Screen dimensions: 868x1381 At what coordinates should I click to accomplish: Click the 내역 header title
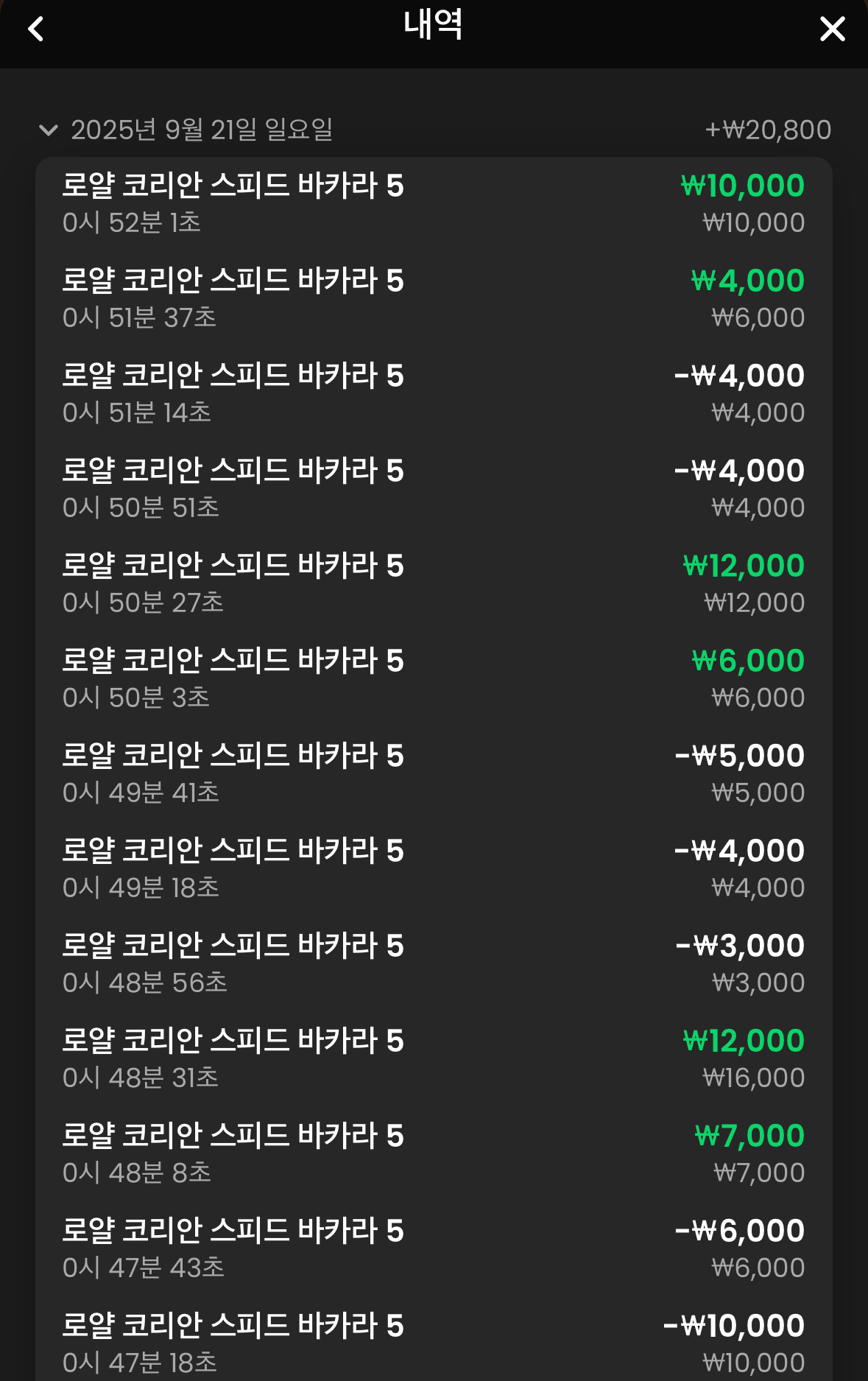click(433, 25)
